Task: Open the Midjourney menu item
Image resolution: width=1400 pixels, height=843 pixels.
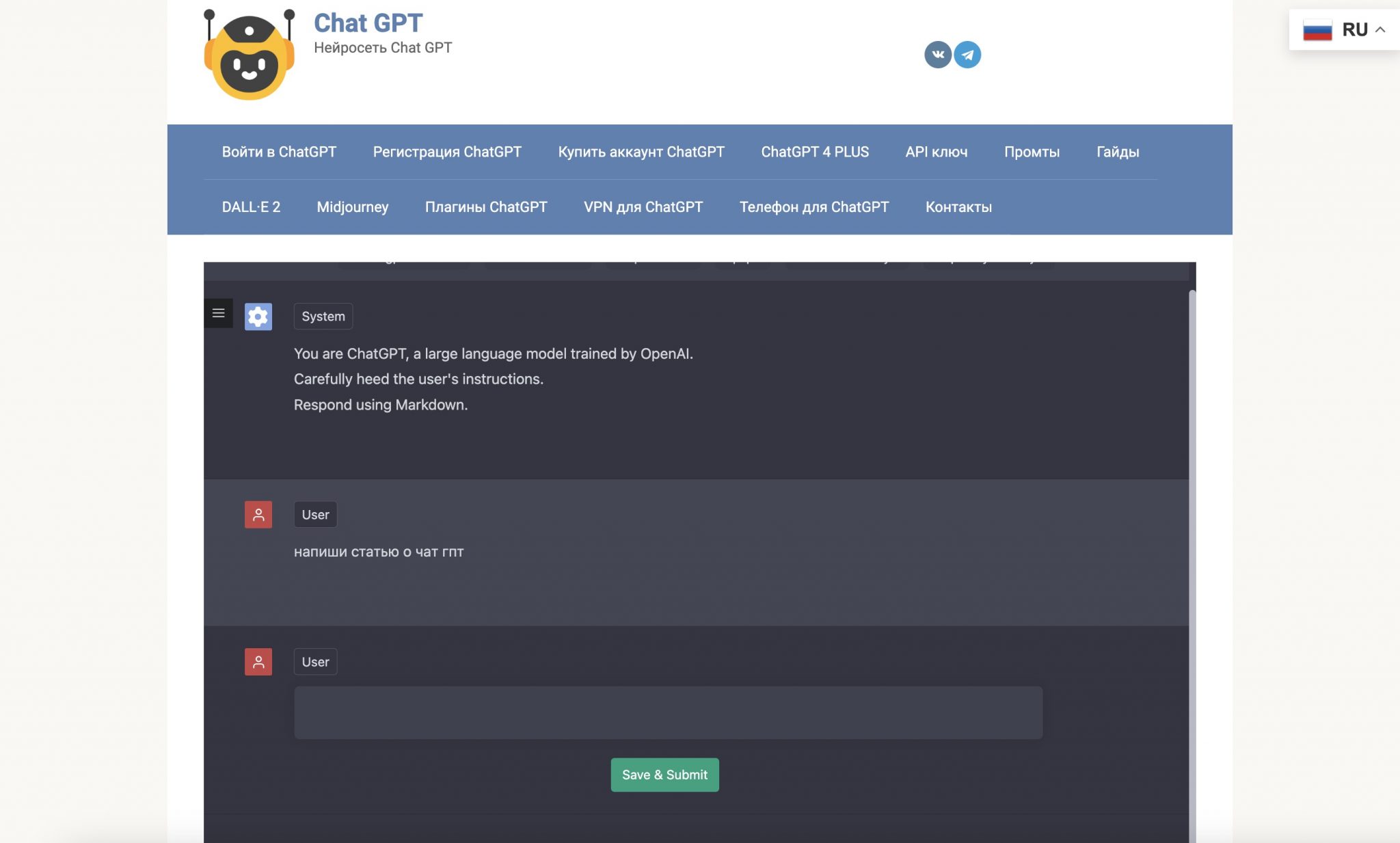Action: tap(353, 206)
